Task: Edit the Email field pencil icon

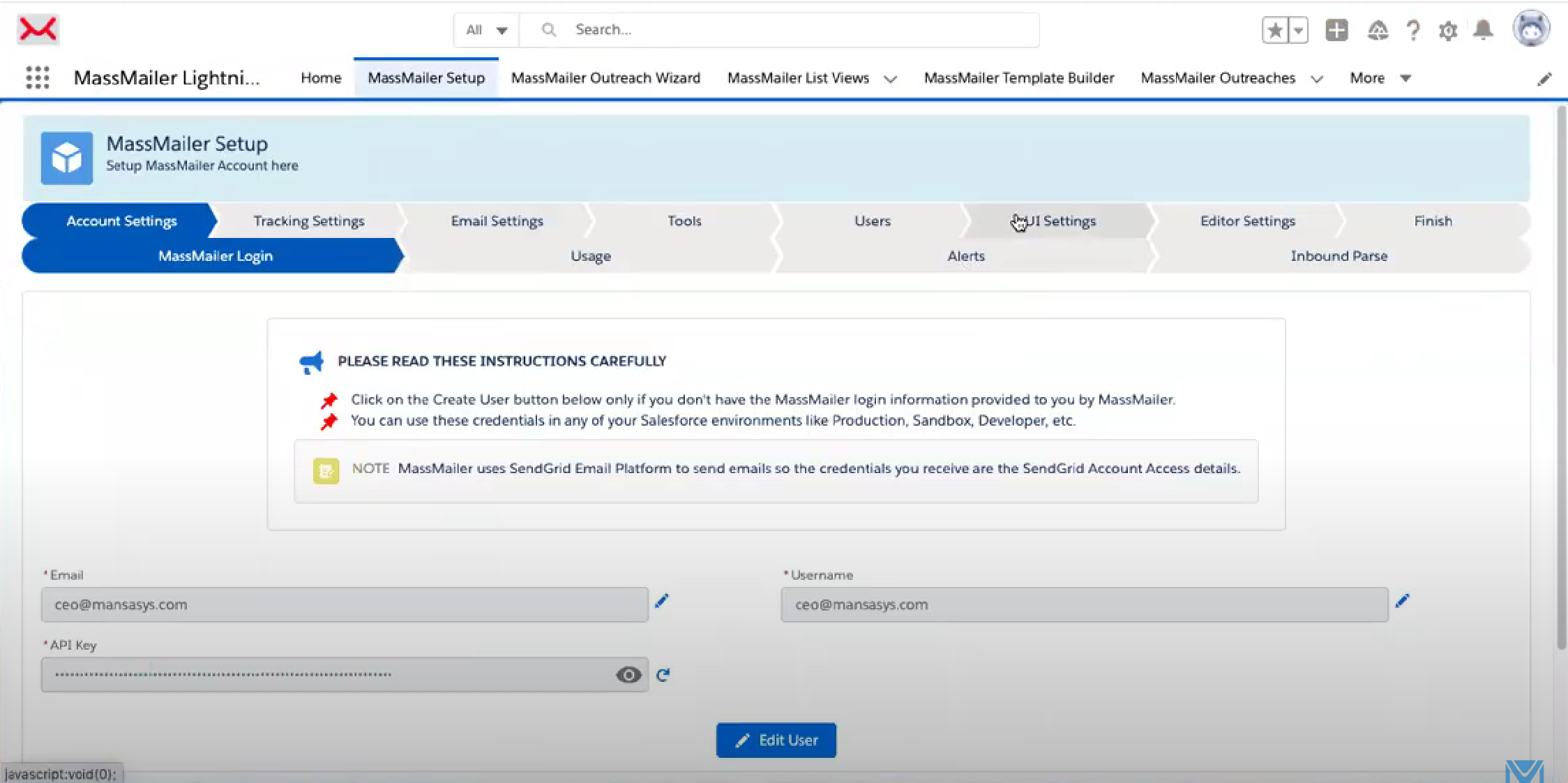Action: 661,601
